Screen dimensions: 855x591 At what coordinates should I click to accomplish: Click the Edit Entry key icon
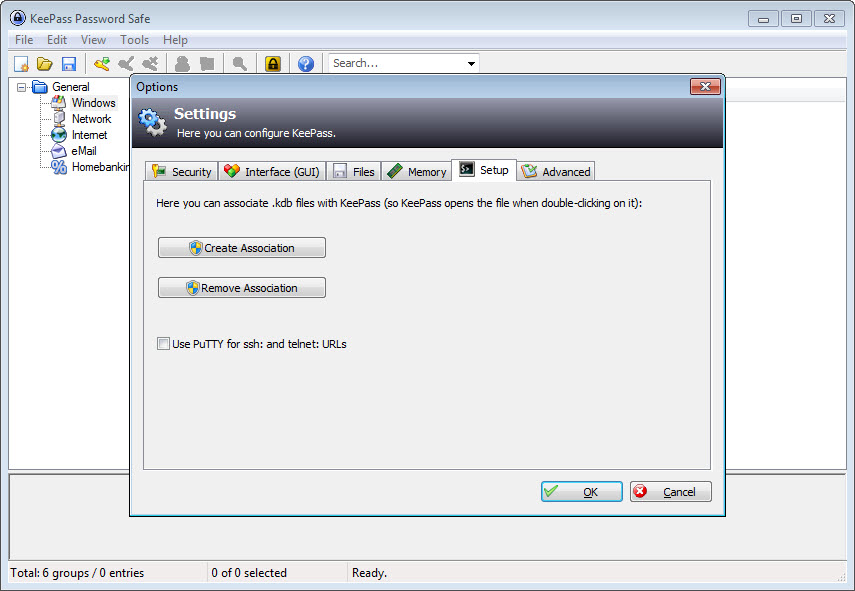click(126, 64)
